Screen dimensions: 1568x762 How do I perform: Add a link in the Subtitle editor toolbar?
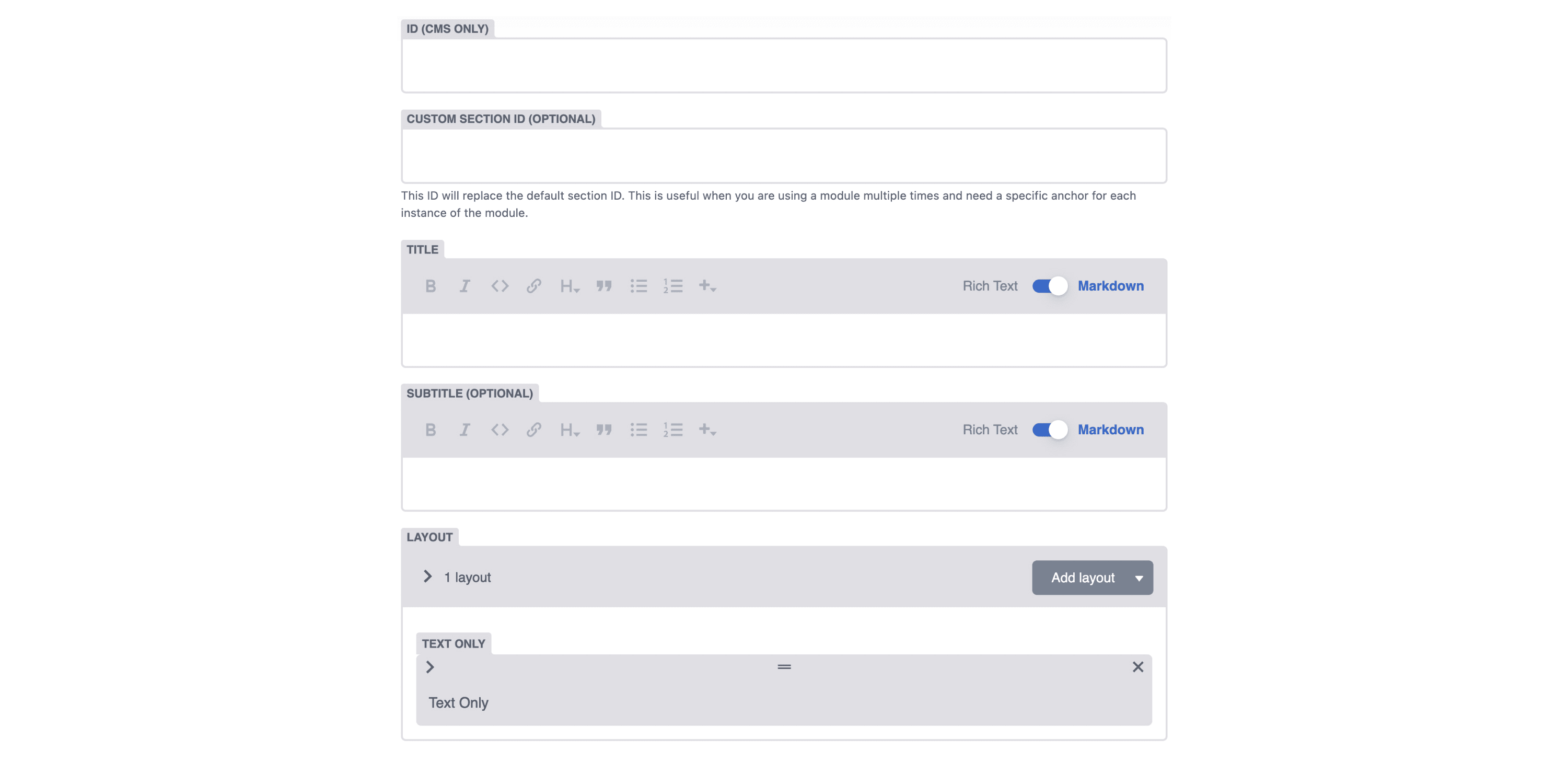click(534, 430)
